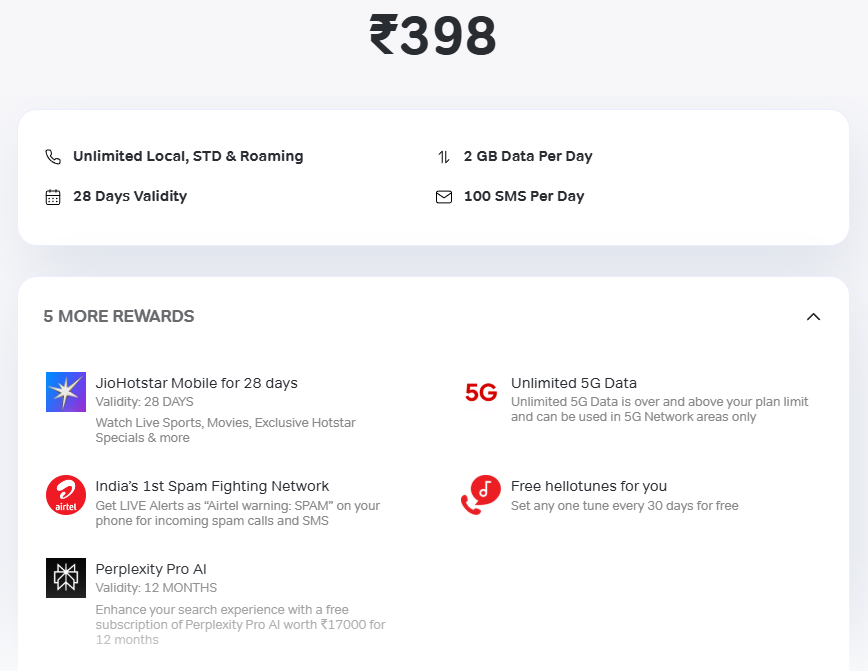Click the Airtel spam fighting network logo
Viewport: 868px width, 671px height.
pyautogui.click(x=65, y=494)
